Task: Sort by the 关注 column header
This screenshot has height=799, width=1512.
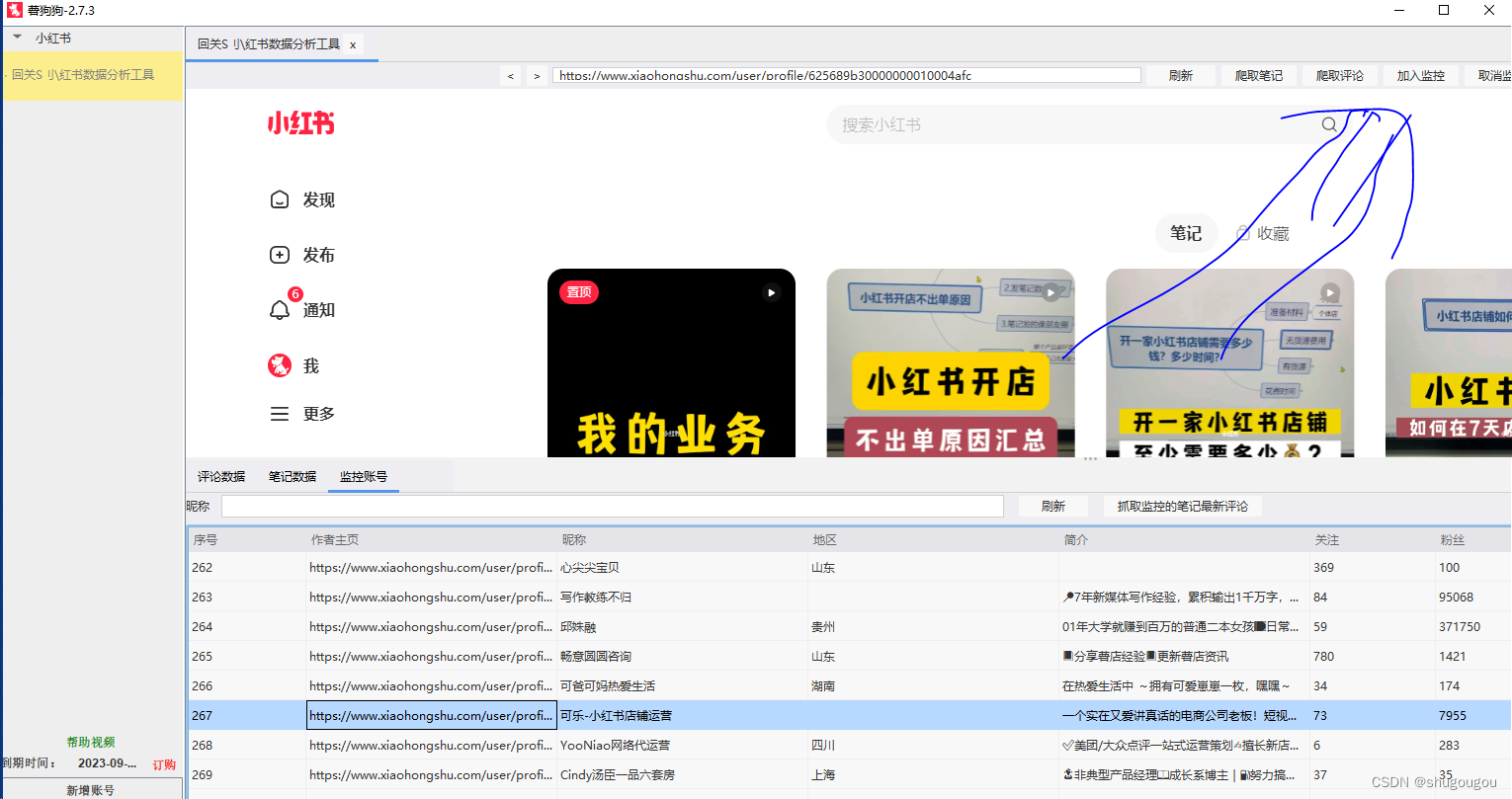Action: coord(1373,539)
